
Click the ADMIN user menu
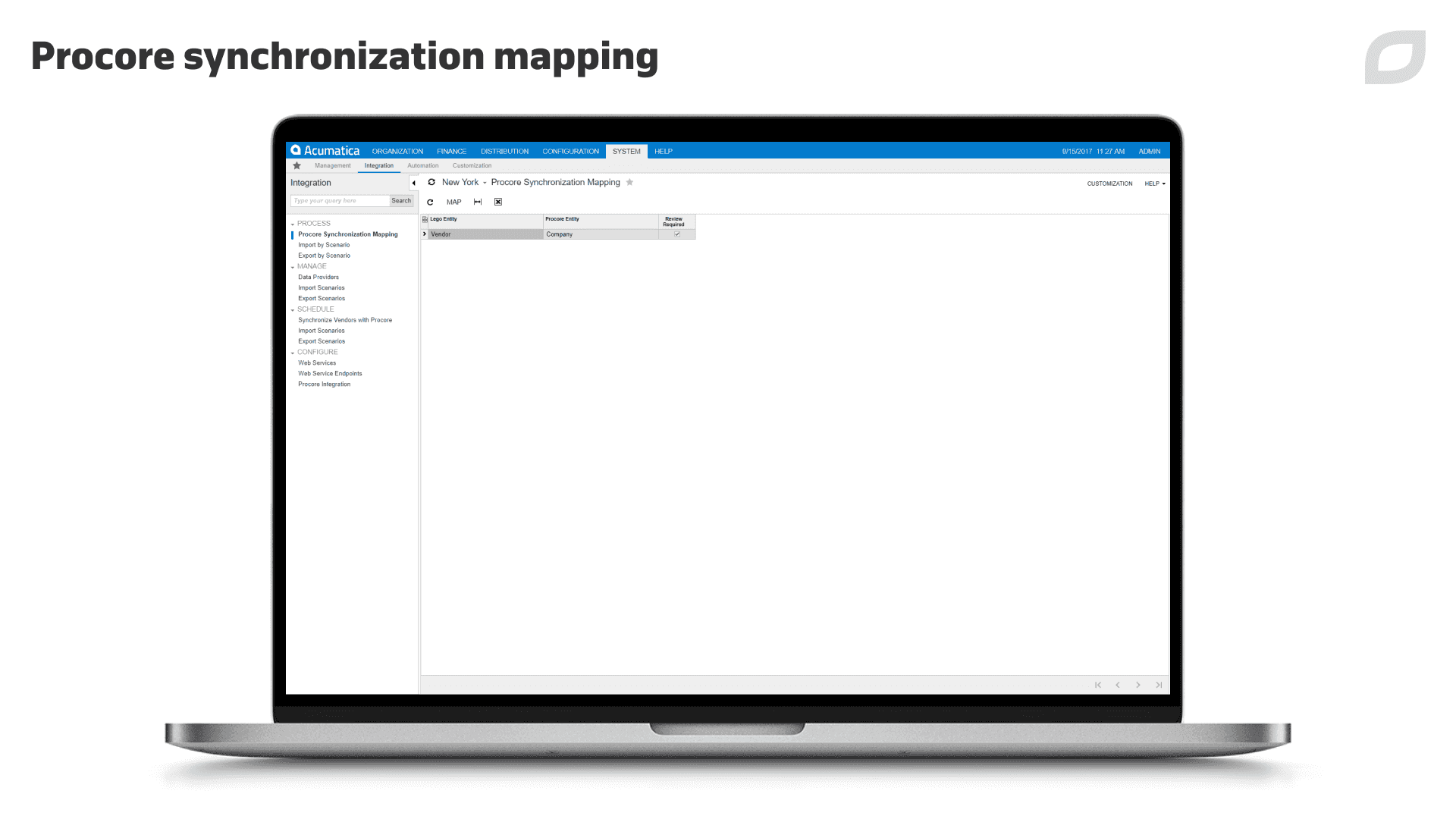tap(1150, 152)
